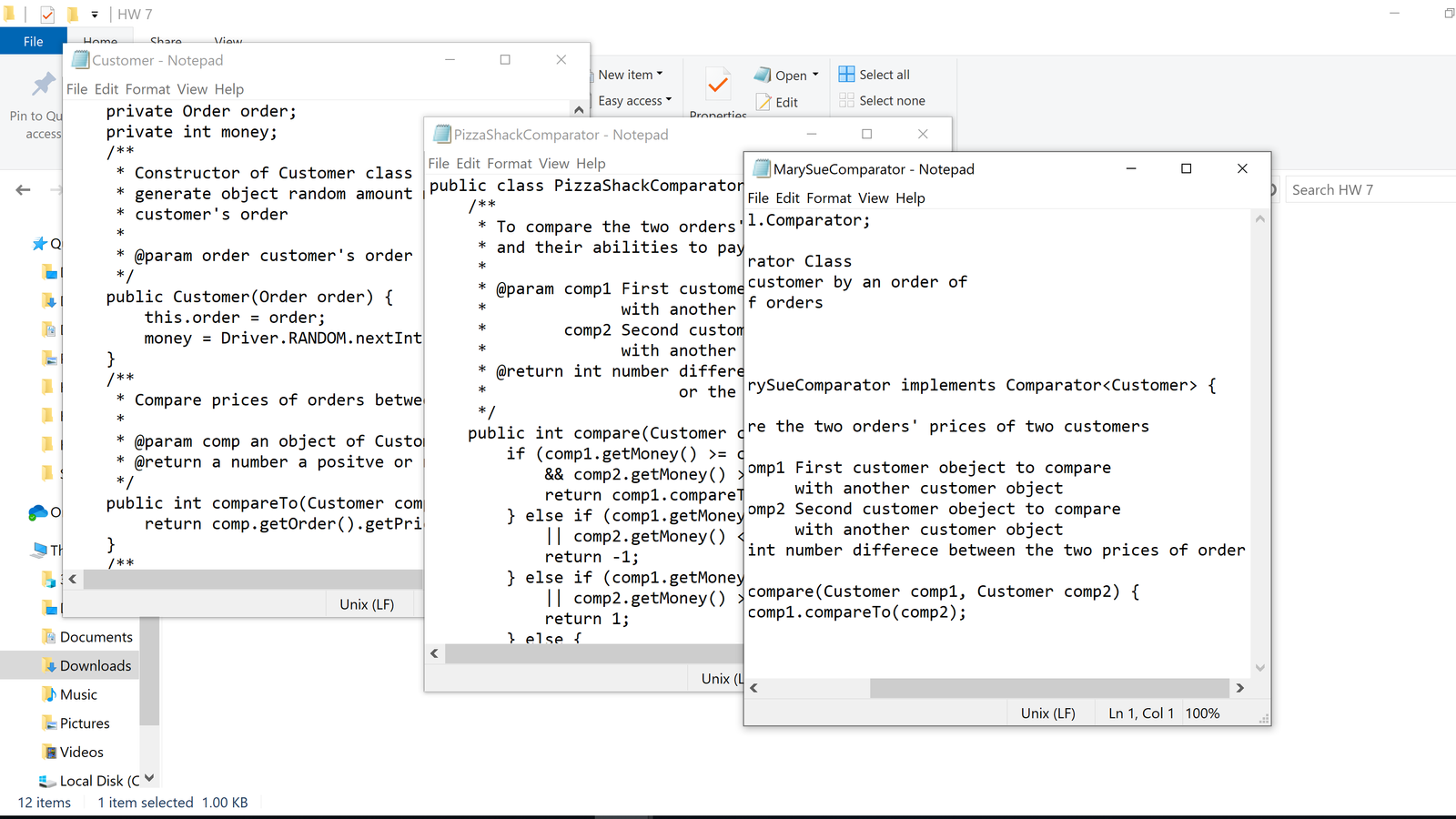This screenshot has height=819, width=1456.
Task: Open Format menu in MarySueComparator Notepad
Action: [x=828, y=198]
